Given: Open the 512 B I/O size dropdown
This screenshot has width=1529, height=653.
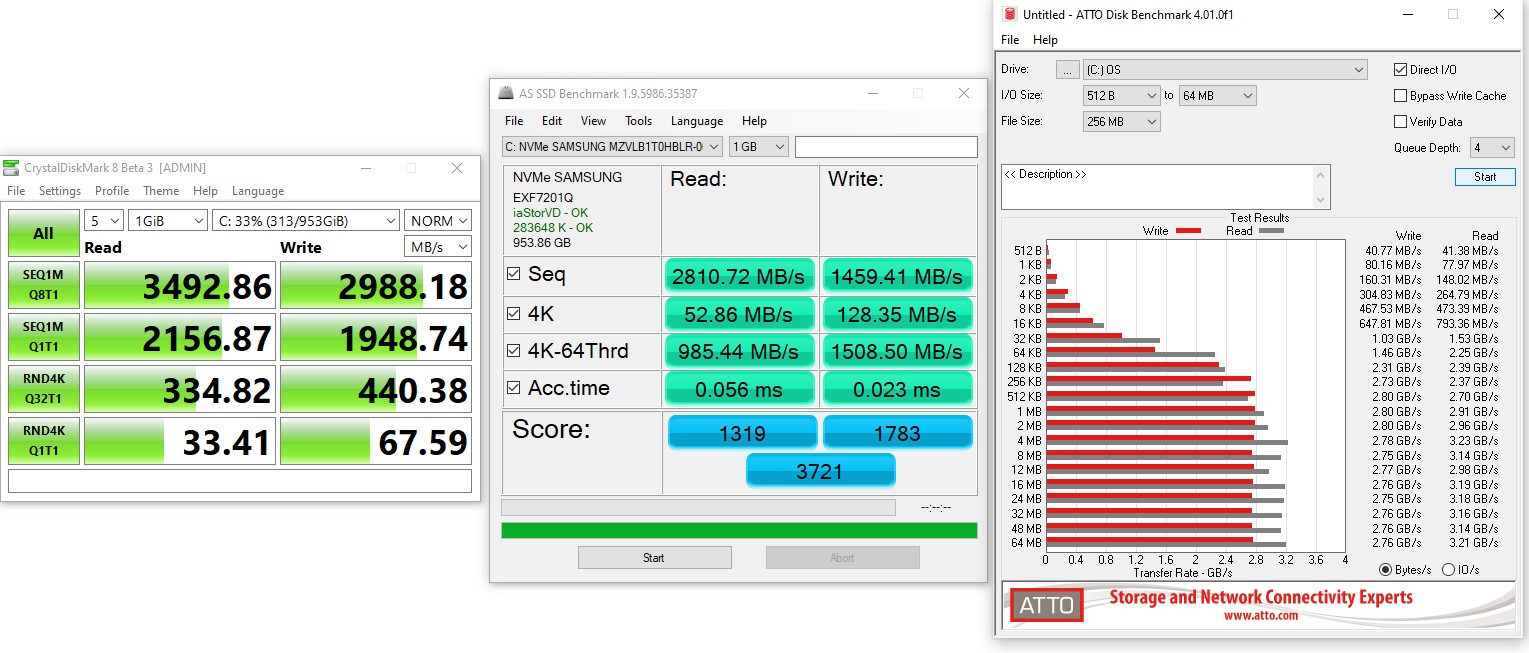Looking at the screenshot, I should pyautogui.click(x=1121, y=96).
